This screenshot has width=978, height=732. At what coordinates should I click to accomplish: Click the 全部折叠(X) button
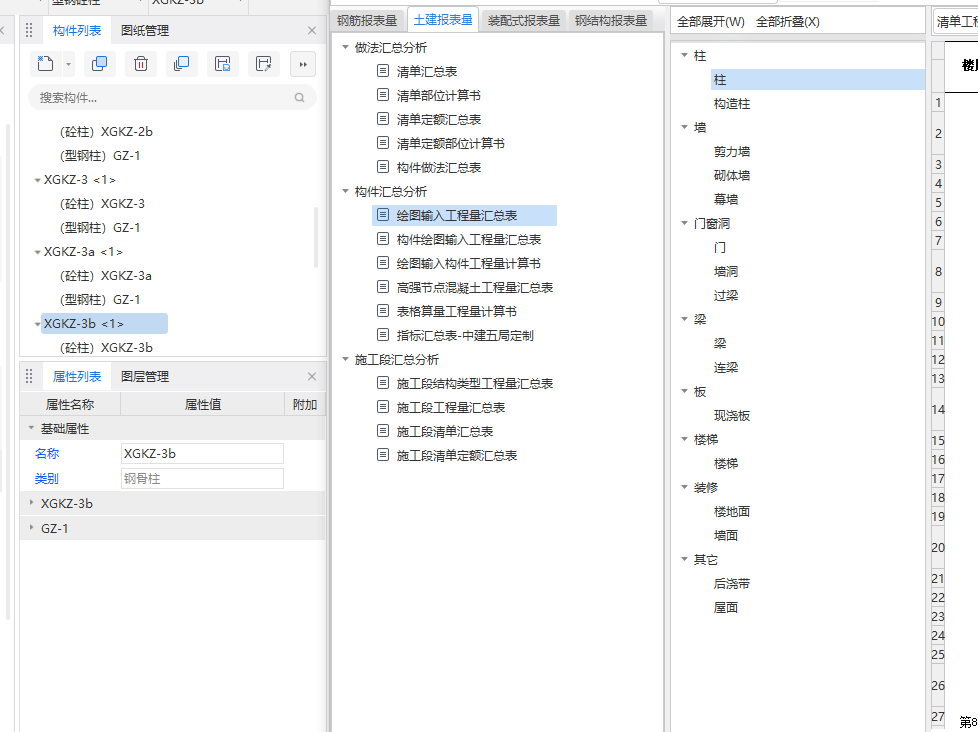click(x=788, y=22)
